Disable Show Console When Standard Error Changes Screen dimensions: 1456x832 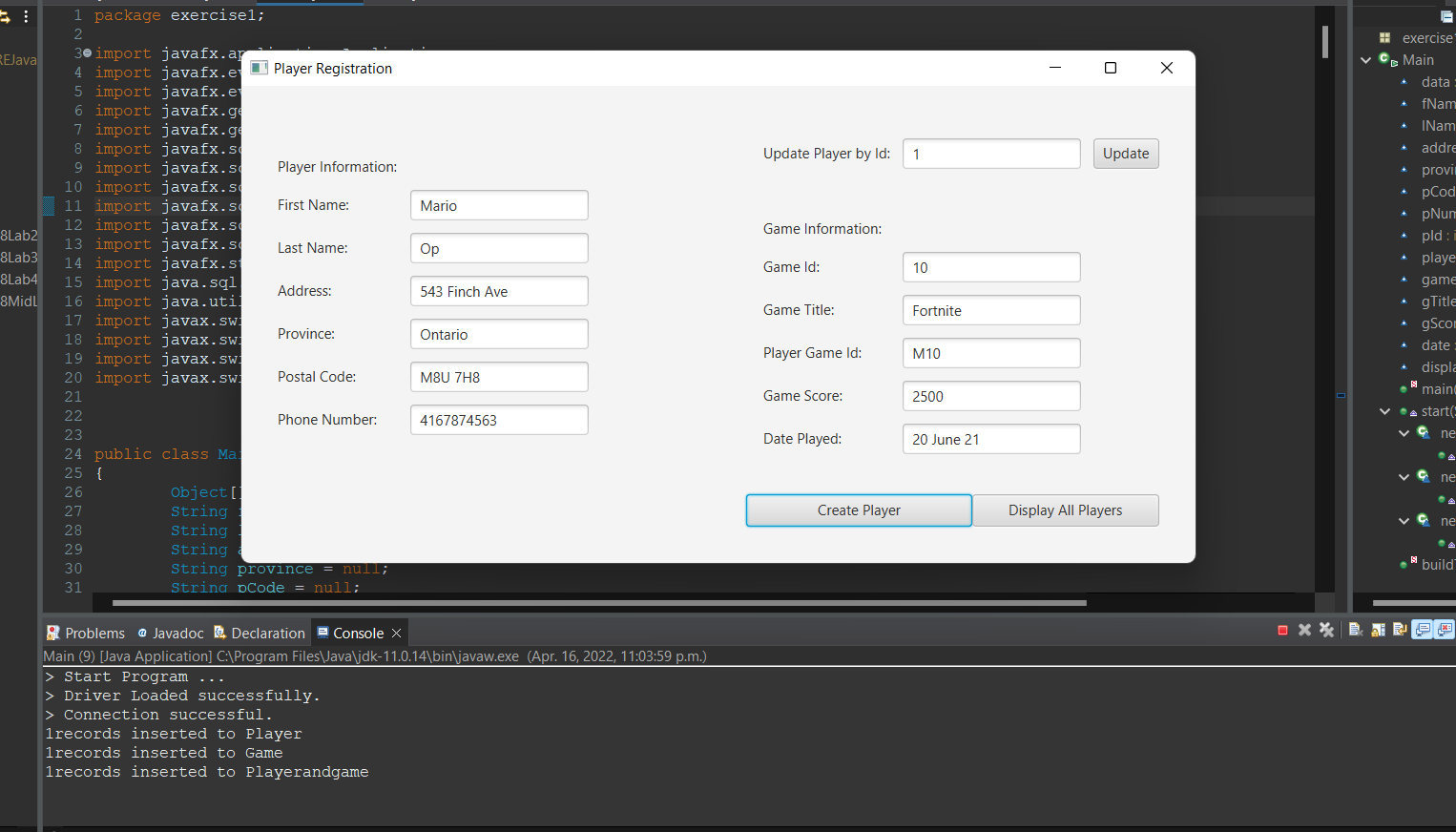1446,630
